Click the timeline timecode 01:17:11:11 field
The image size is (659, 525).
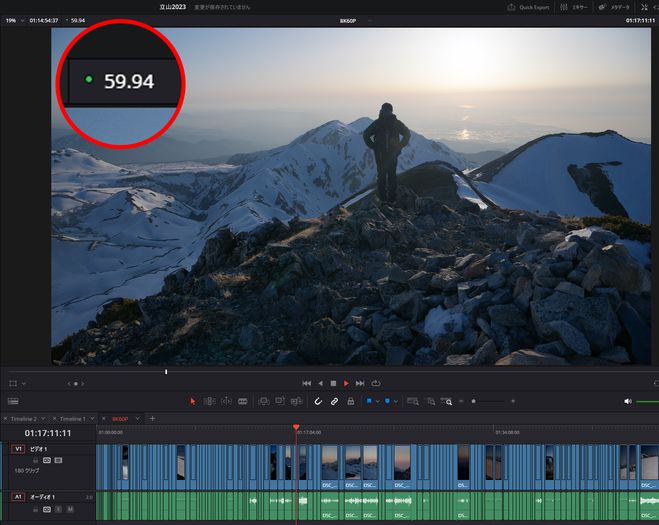click(x=48, y=433)
